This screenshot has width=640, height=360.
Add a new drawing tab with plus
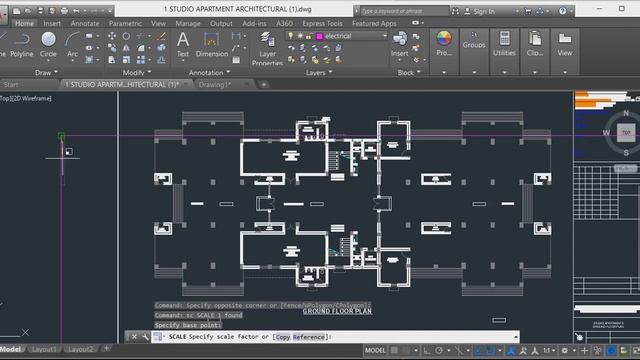pyautogui.click(x=264, y=84)
